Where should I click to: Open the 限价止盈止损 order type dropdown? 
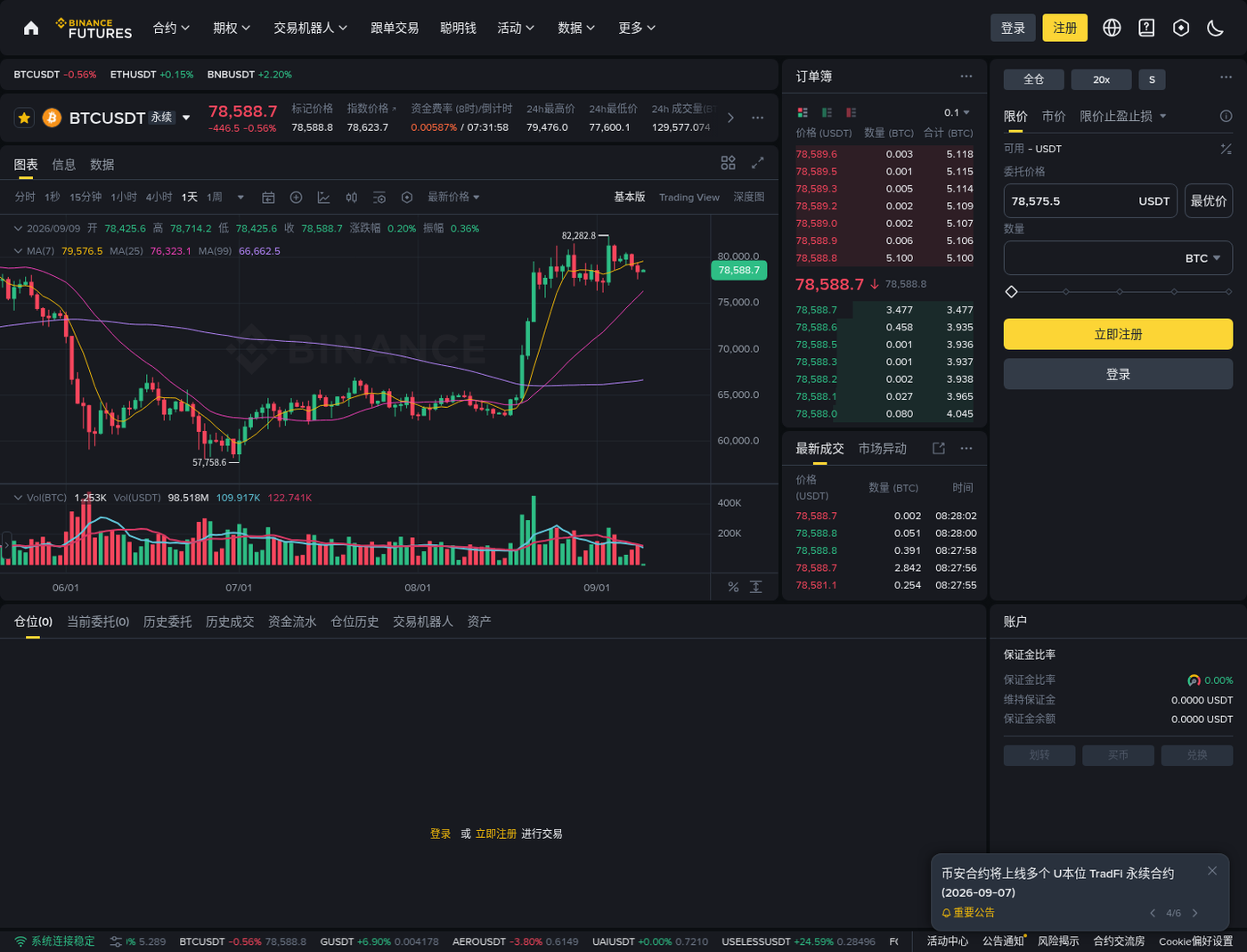tap(1123, 116)
